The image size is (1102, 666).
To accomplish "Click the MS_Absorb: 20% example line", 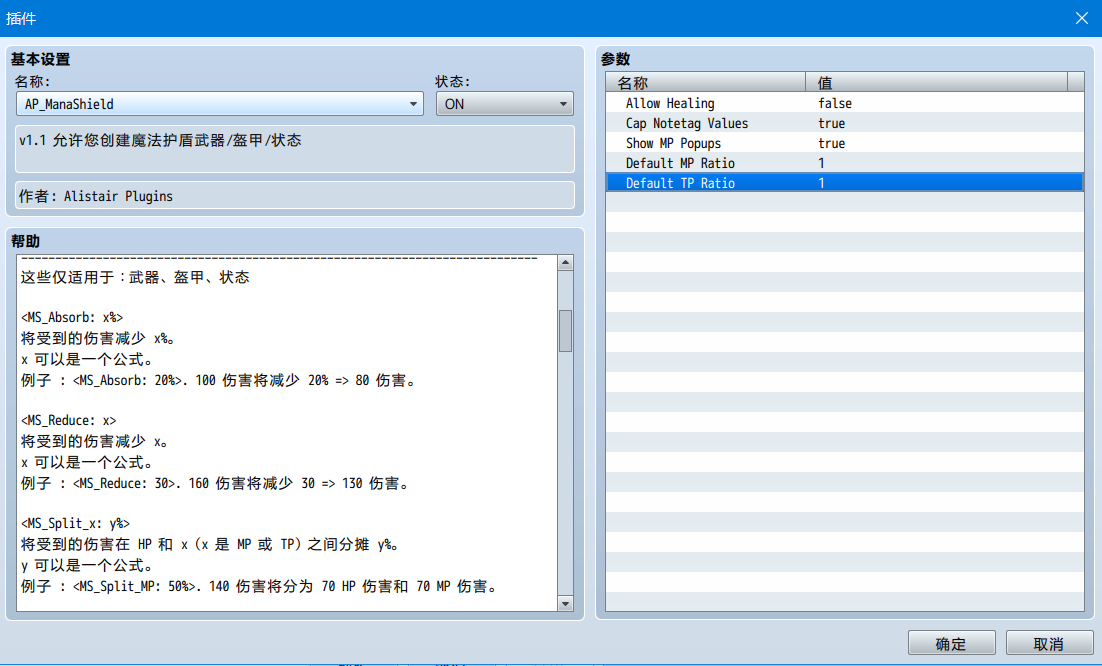I will [x=218, y=380].
